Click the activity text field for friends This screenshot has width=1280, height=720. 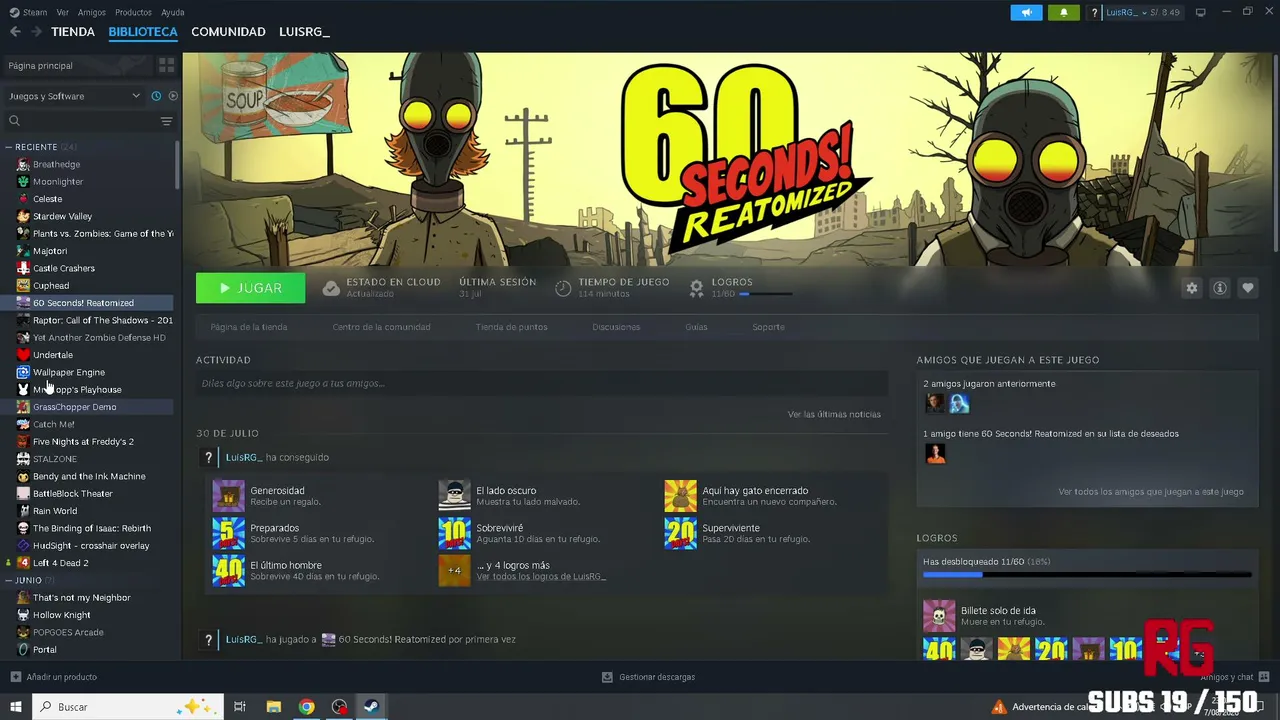click(542, 383)
